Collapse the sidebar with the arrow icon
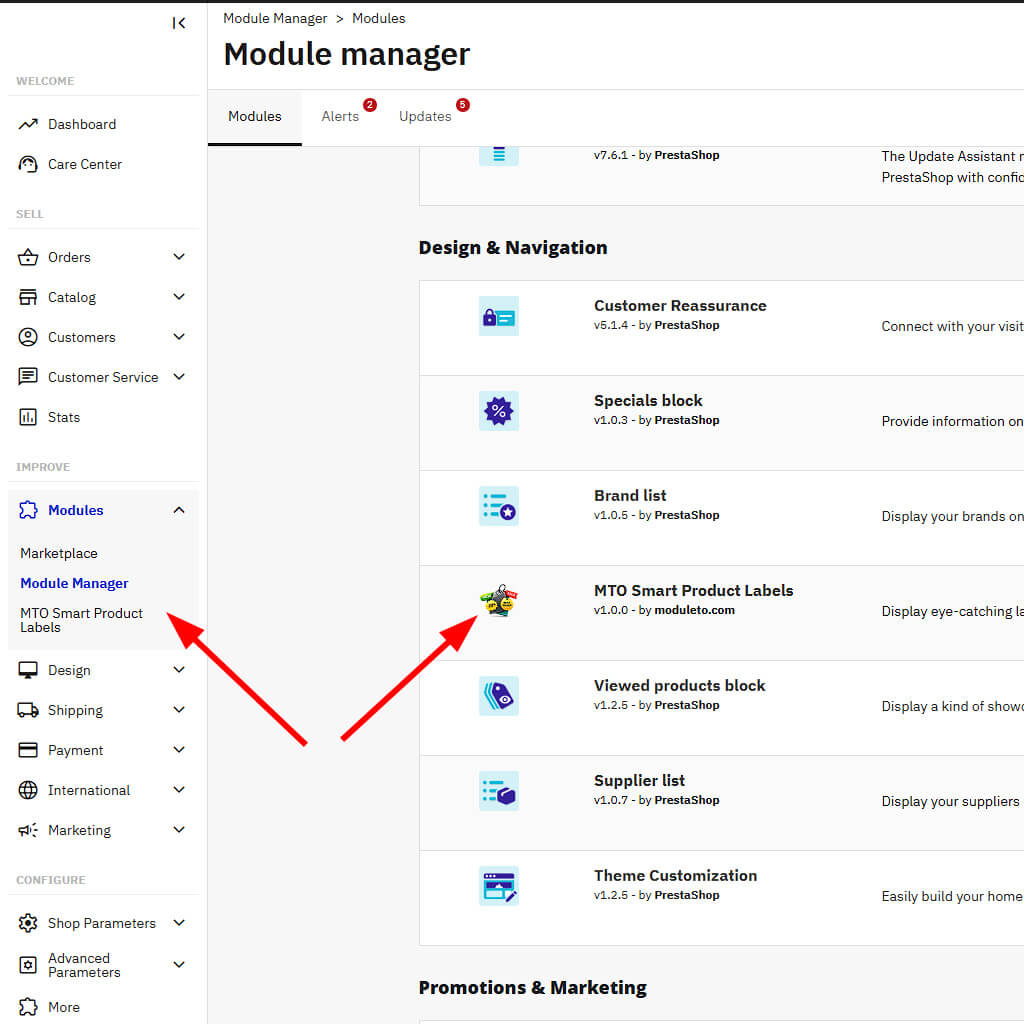 [179, 23]
